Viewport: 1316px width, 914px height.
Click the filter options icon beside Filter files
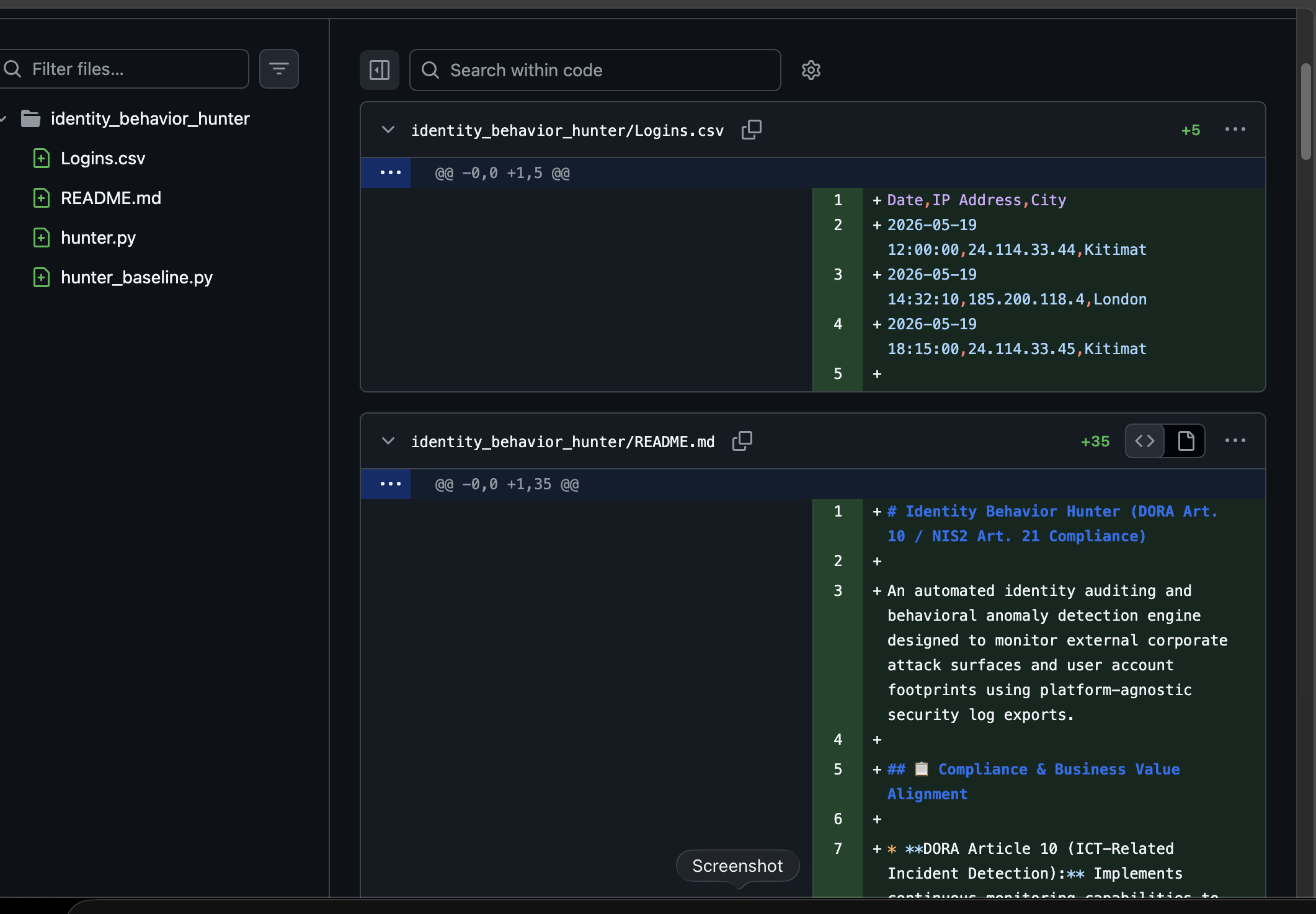pyautogui.click(x=278, y=69)
